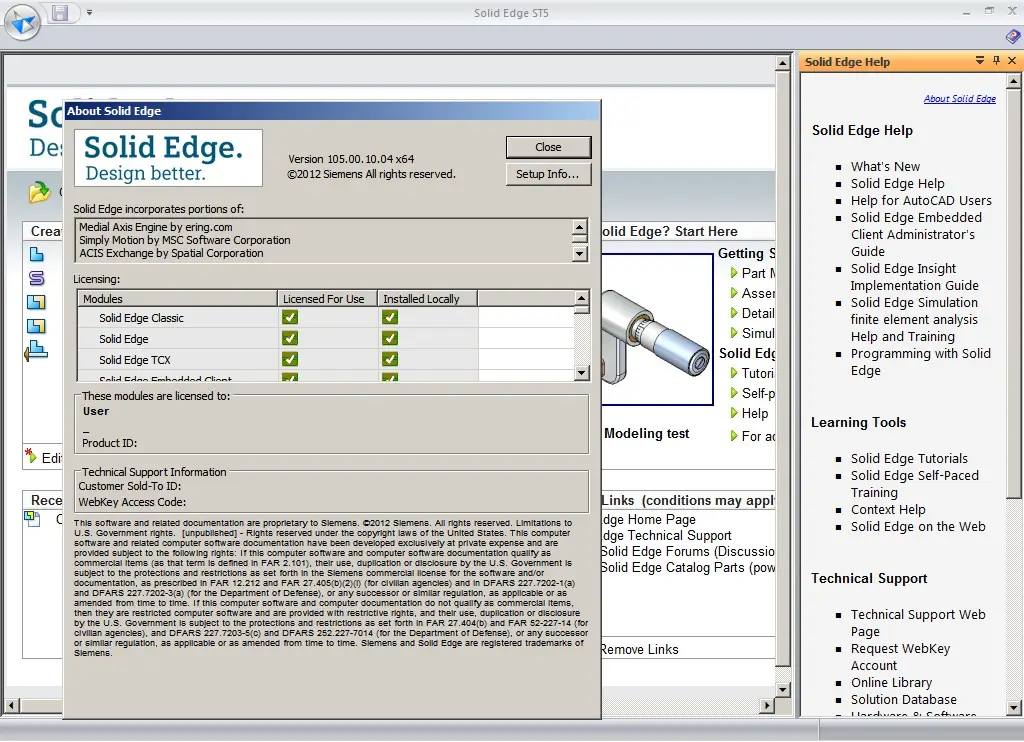Toggle Installed Locally check for Solid Edge TCX

390,359
